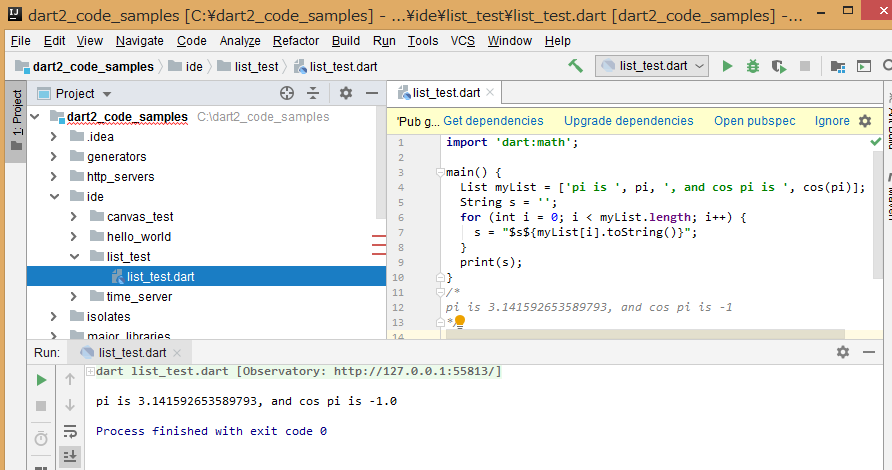Open the Refactor menu

296,41
